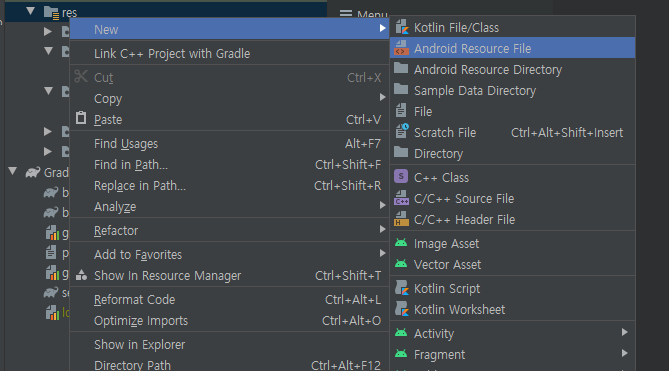The image size is (669, 371).
Task: Select Android Resource File label
Action: pos(472,49)
